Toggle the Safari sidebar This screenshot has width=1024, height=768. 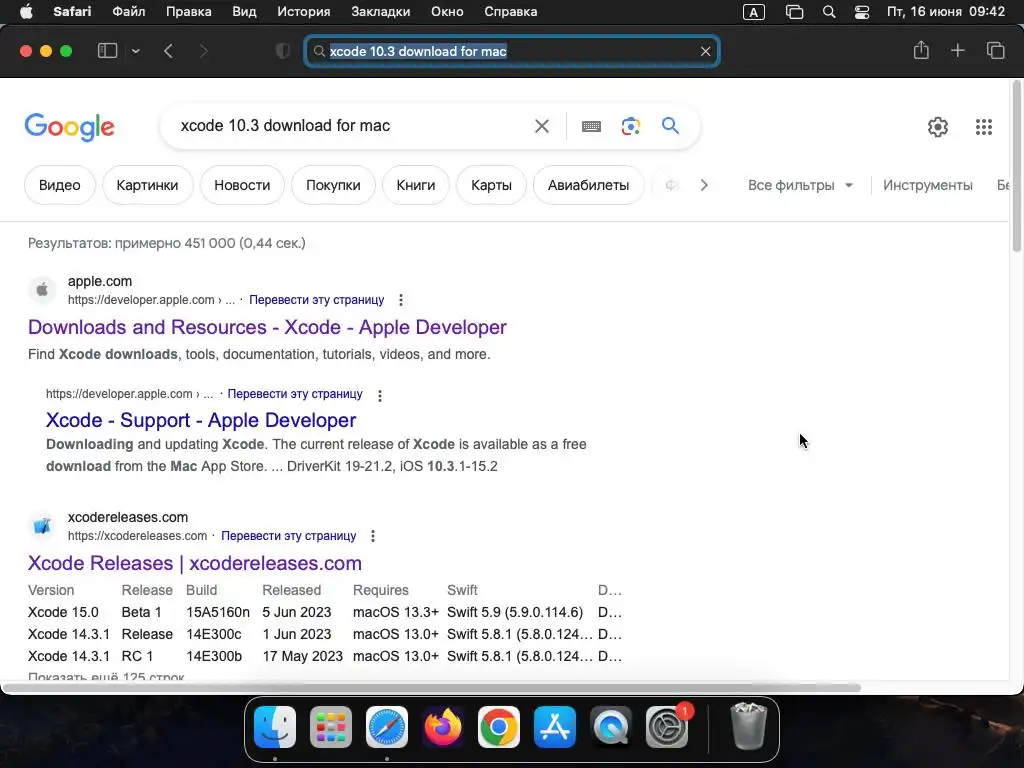tap(107, 51)
